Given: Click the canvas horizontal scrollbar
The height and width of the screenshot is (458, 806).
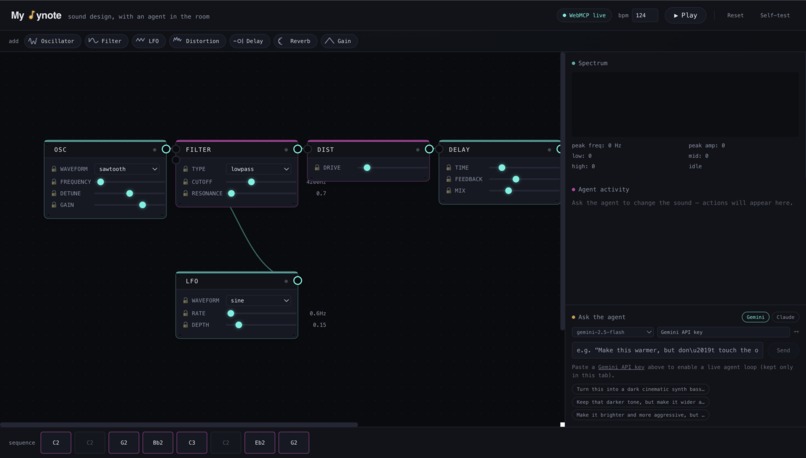Looking at the screenshot, I should 179,425.
